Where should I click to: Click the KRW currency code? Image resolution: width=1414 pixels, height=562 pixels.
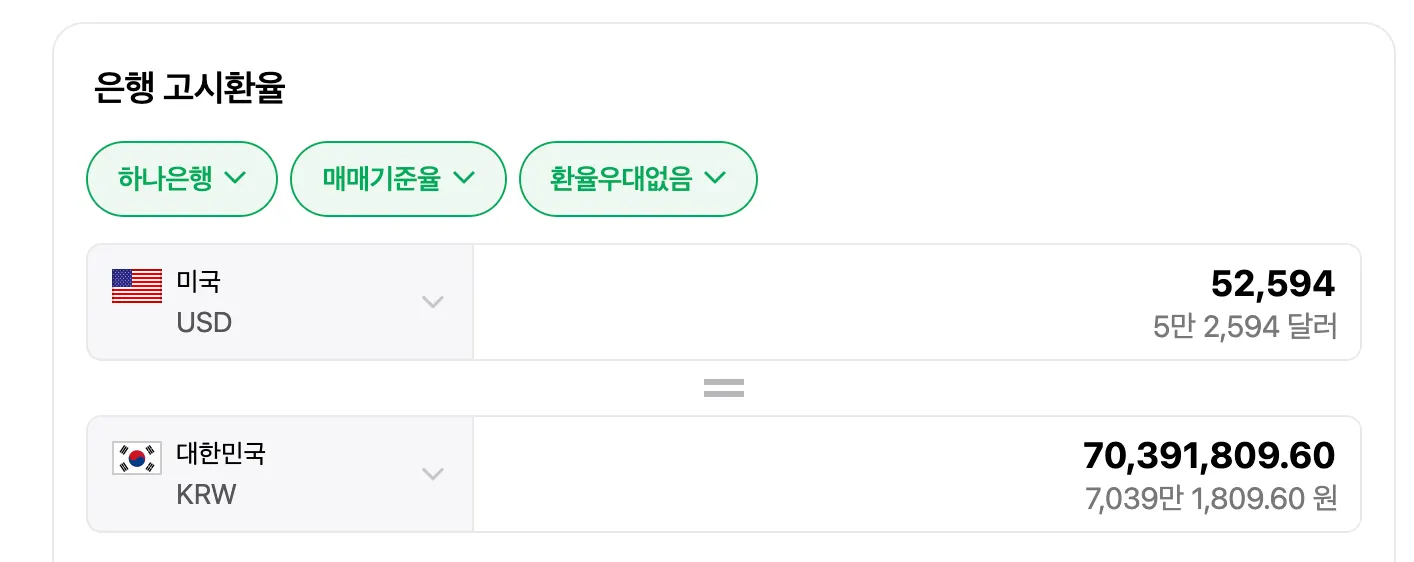206,495
